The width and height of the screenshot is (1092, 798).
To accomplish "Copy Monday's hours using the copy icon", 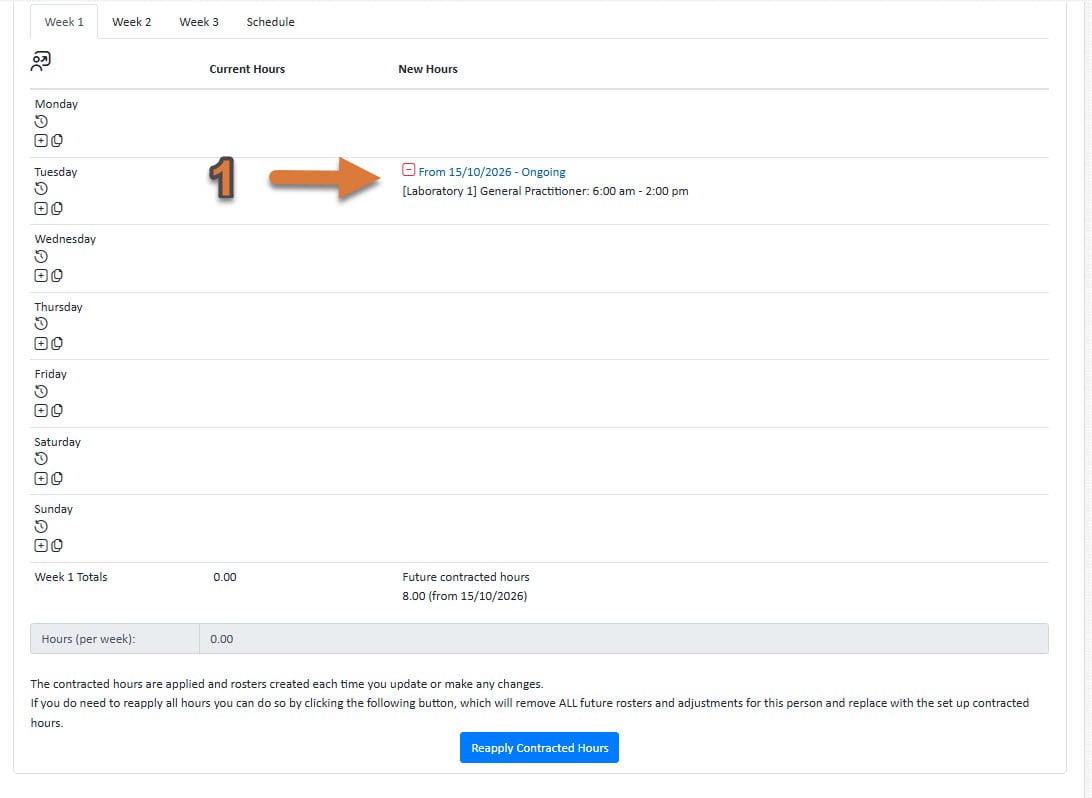I will (57, 141).
